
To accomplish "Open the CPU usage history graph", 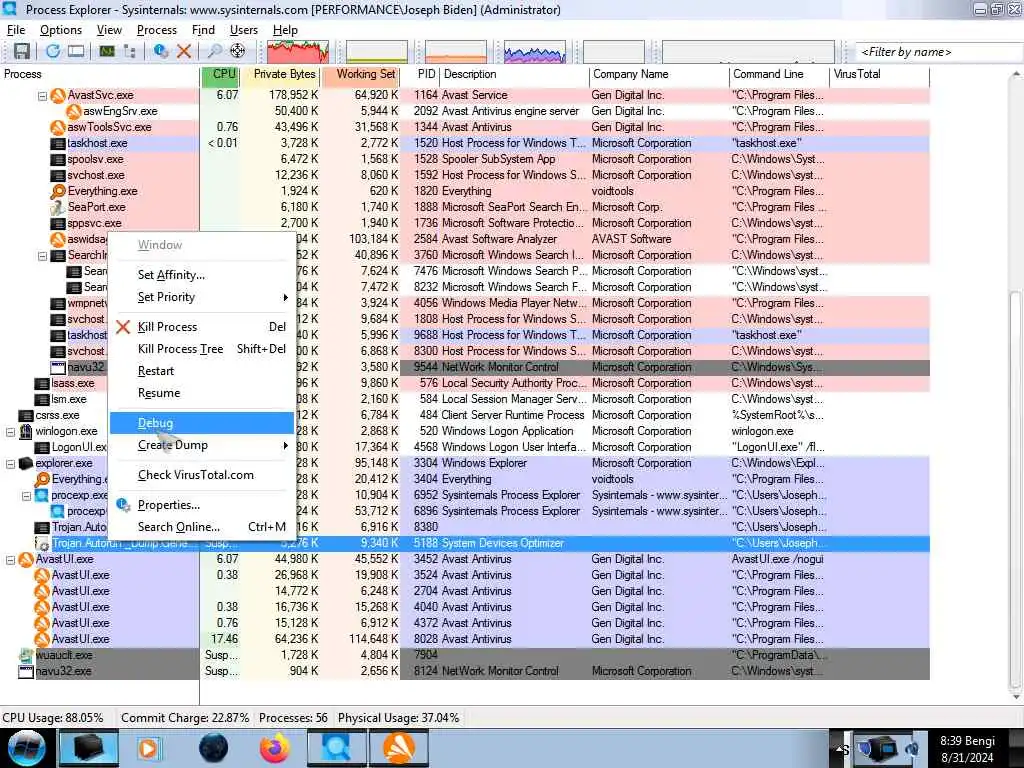I will pos(298,52).
